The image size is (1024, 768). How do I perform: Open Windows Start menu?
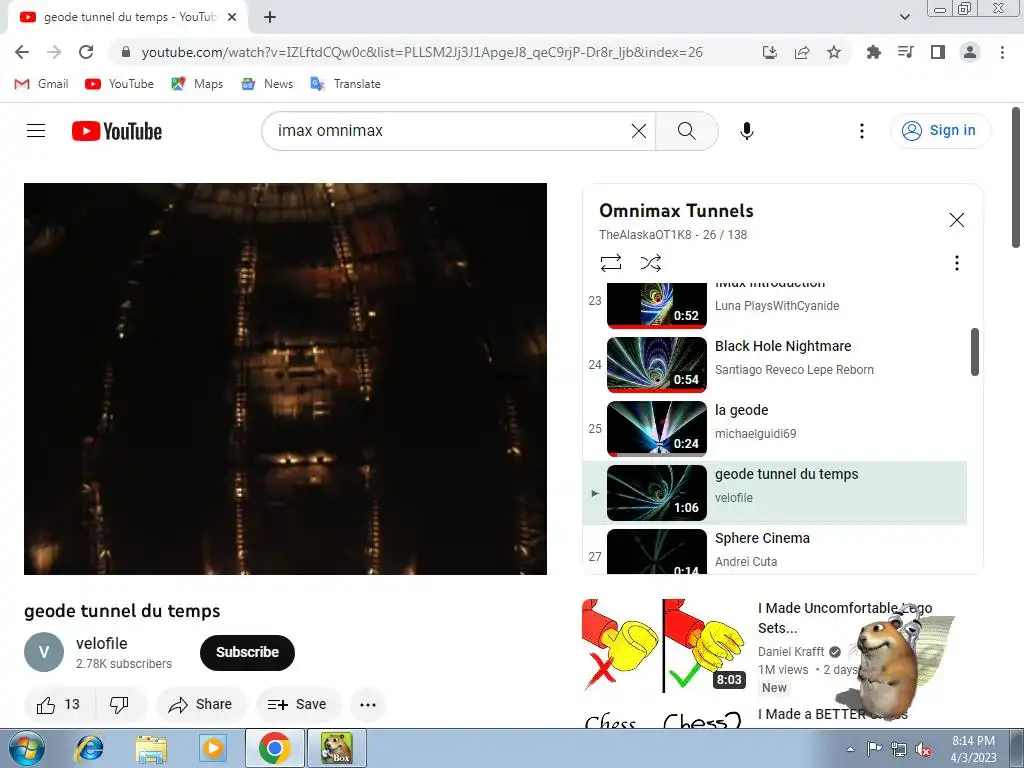point(26,748)
